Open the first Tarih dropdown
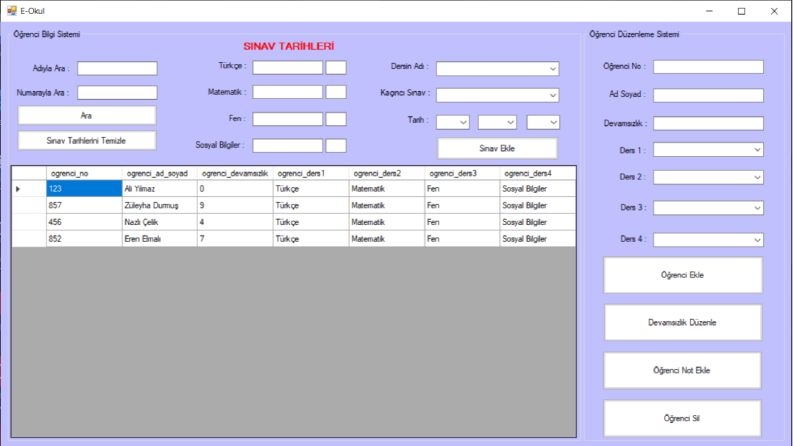 pos(453,122)
